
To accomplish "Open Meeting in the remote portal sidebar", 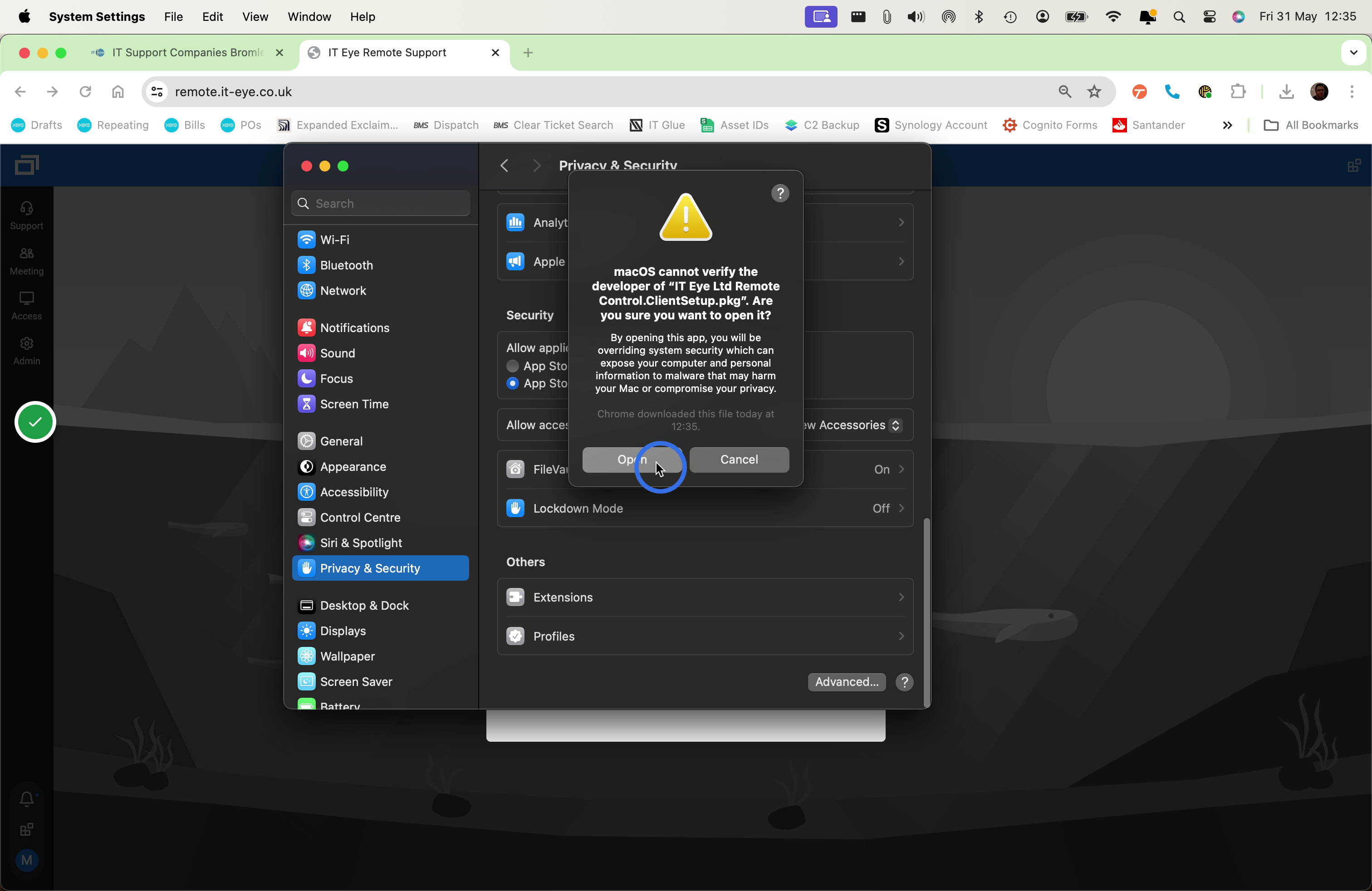I will pyautogui.click(x=26, y=260).
